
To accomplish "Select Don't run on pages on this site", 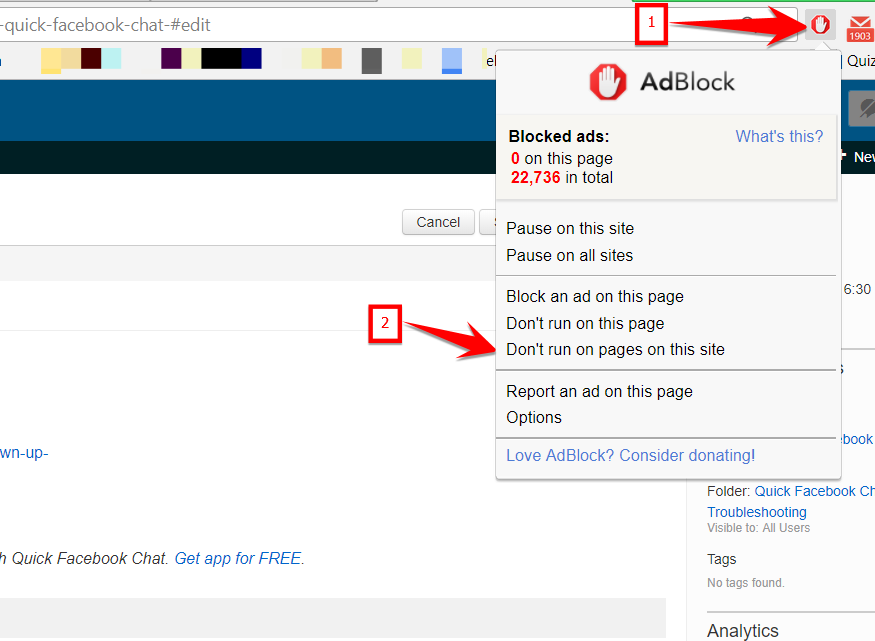I will 615,349.
